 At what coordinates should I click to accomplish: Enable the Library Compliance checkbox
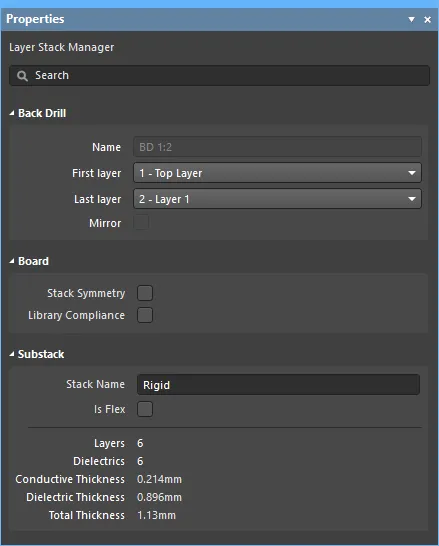(145, 315)
